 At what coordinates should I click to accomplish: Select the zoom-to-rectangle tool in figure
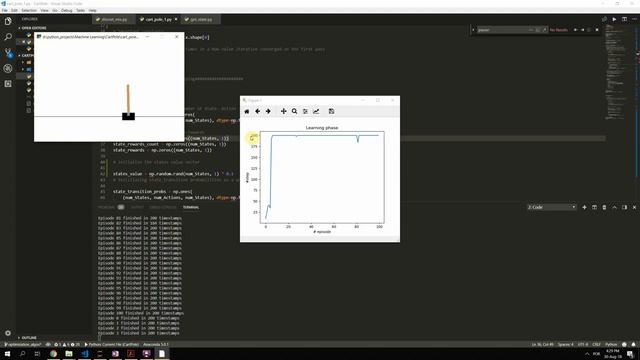[x=294, y=111]
